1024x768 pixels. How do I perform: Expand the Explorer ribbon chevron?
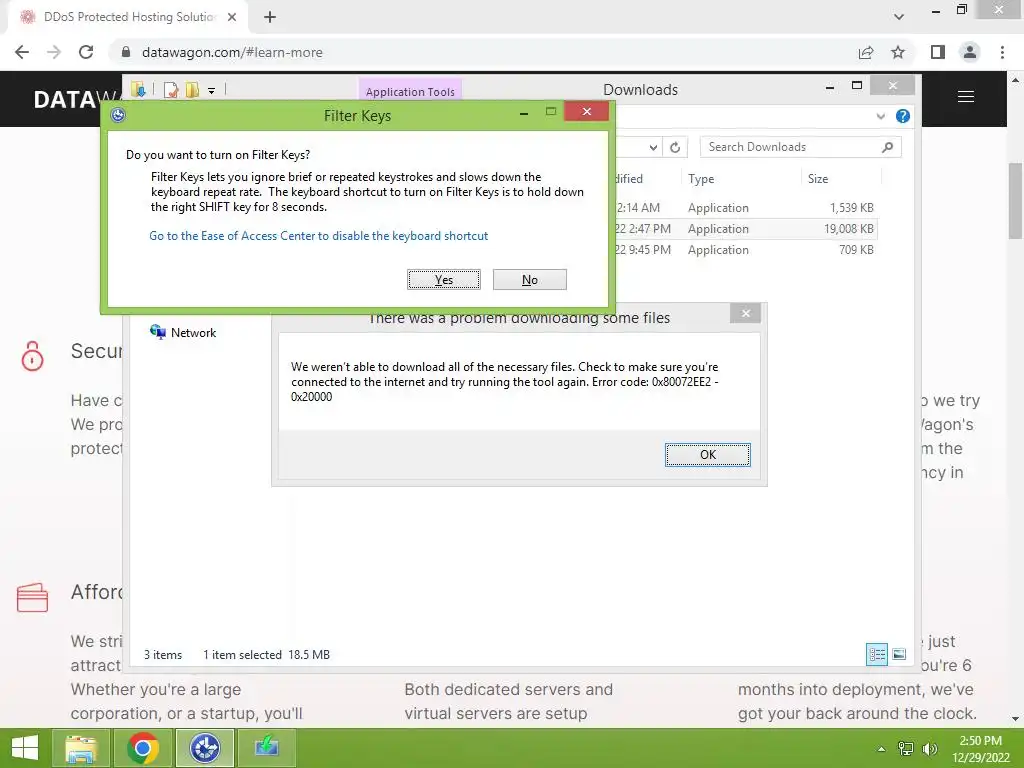click(x=880, y=116)
